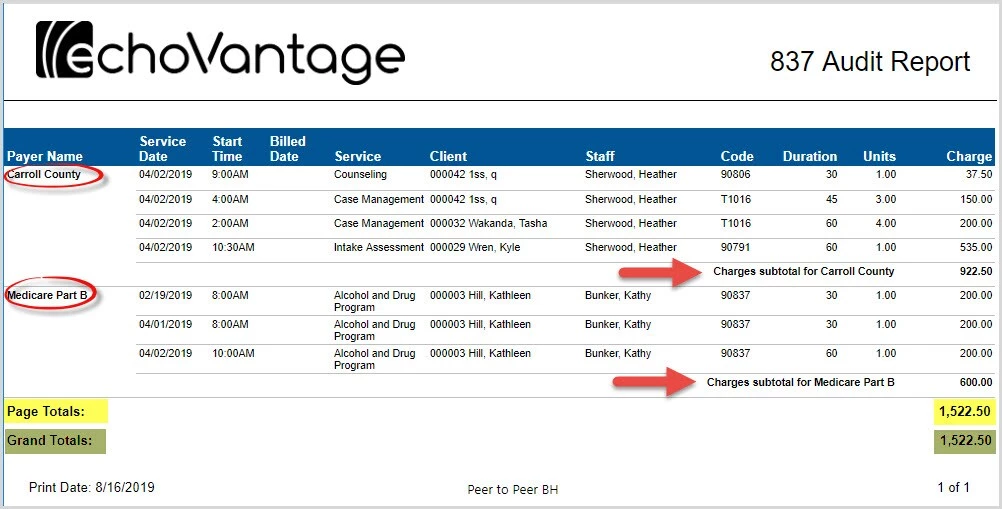Image resolution: width=1002 pixels, height=509 pixels.
Task: Click the 1 of 1 page indicator
Action: [x=953, y=487]
